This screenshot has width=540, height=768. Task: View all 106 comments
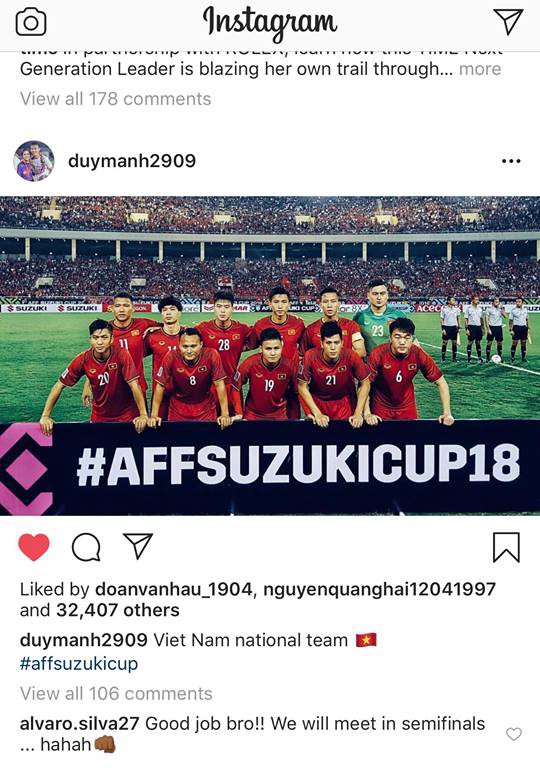coord(116,694)
